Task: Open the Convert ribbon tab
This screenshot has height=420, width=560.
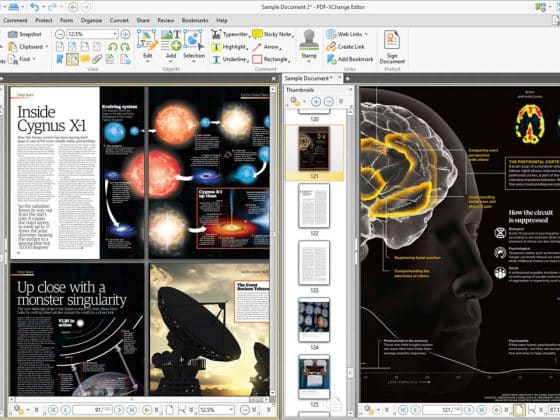Action: click(x=119, y=20)
